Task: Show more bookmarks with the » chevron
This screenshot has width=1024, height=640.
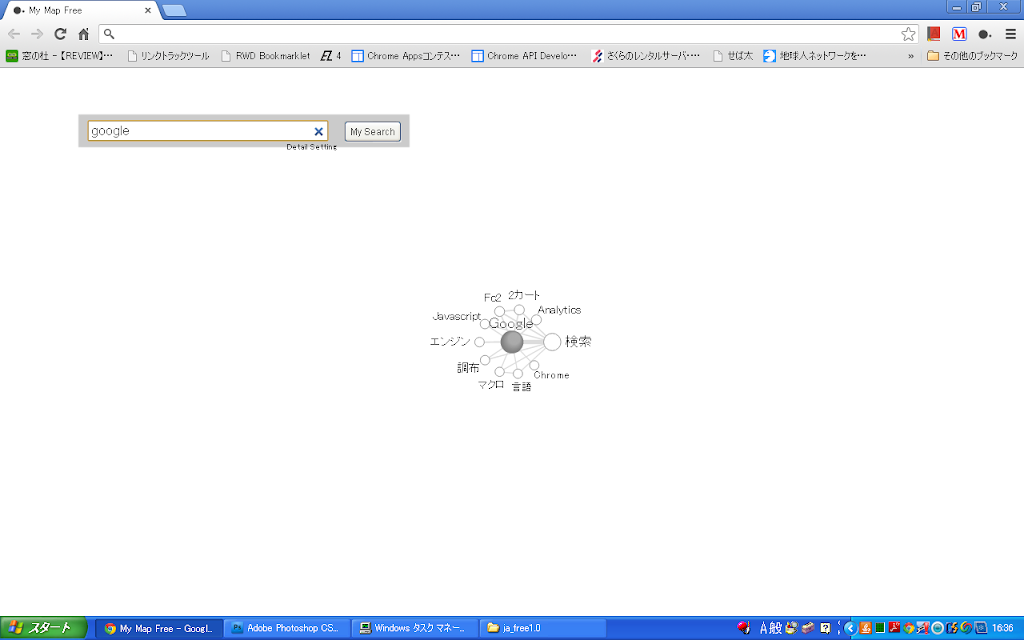Action: click(910, 56)
